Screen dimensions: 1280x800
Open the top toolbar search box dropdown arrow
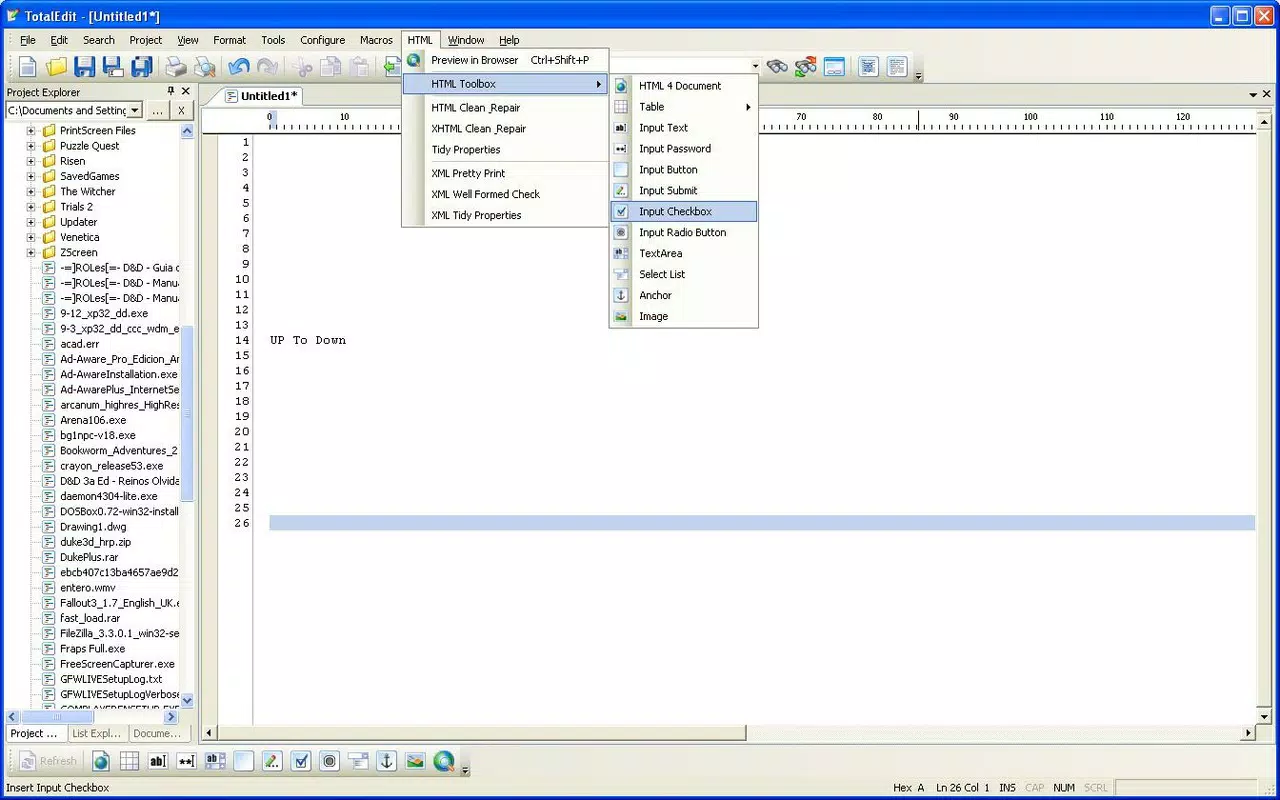754,67
